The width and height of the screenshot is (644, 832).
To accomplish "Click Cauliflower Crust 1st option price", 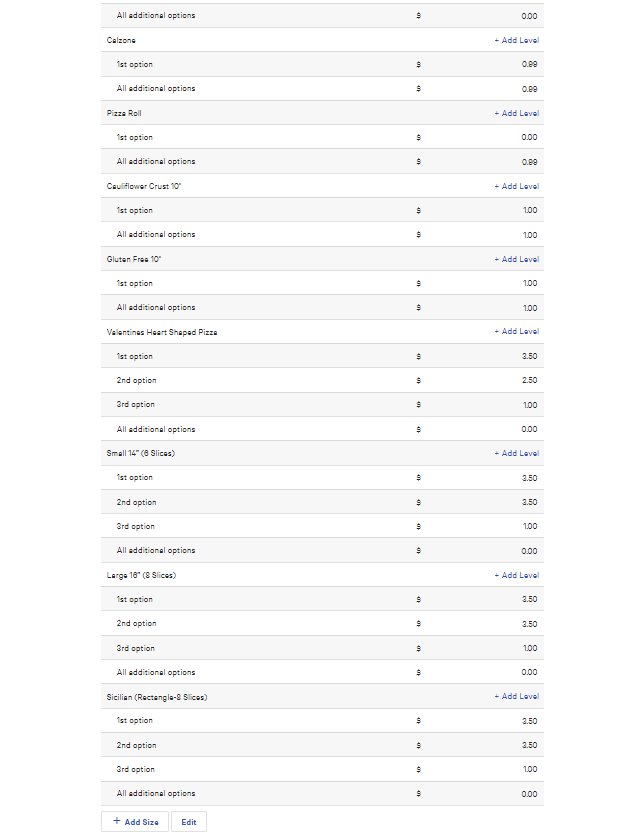I will (x=480, y=211).
